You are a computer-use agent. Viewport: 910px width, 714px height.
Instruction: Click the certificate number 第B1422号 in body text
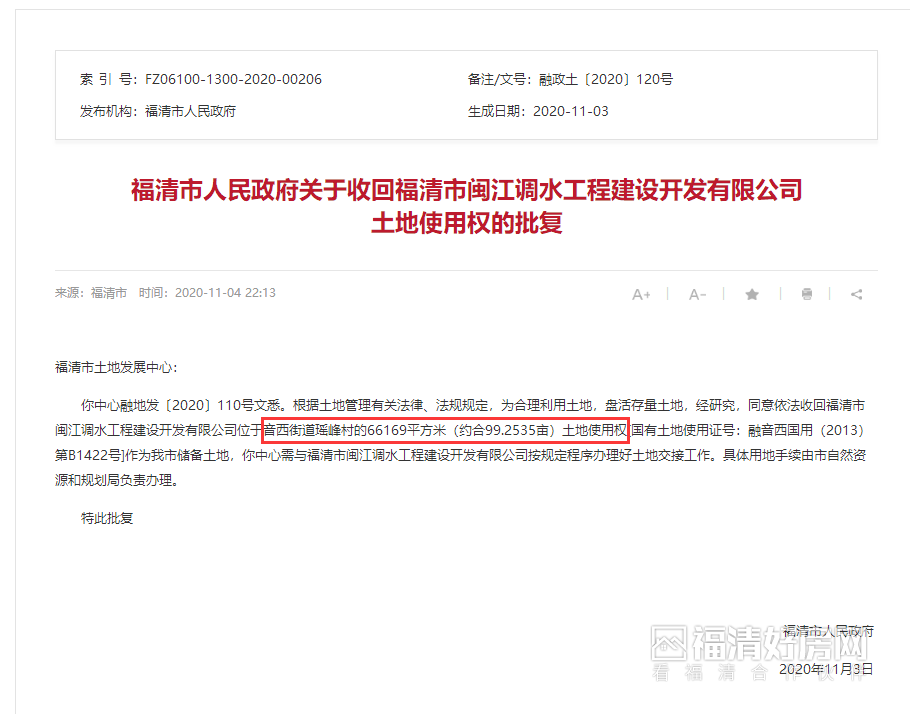point(88,455)
